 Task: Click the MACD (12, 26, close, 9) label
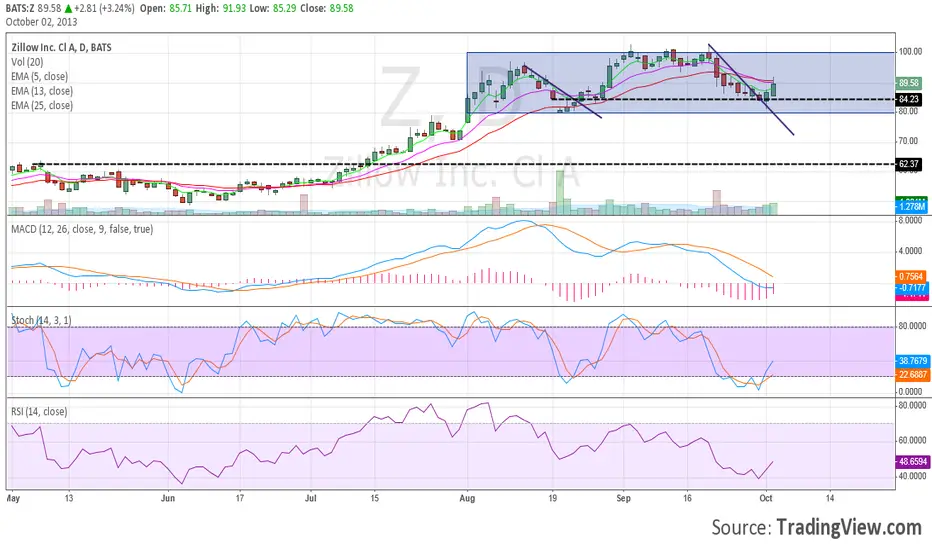point(82,229)
